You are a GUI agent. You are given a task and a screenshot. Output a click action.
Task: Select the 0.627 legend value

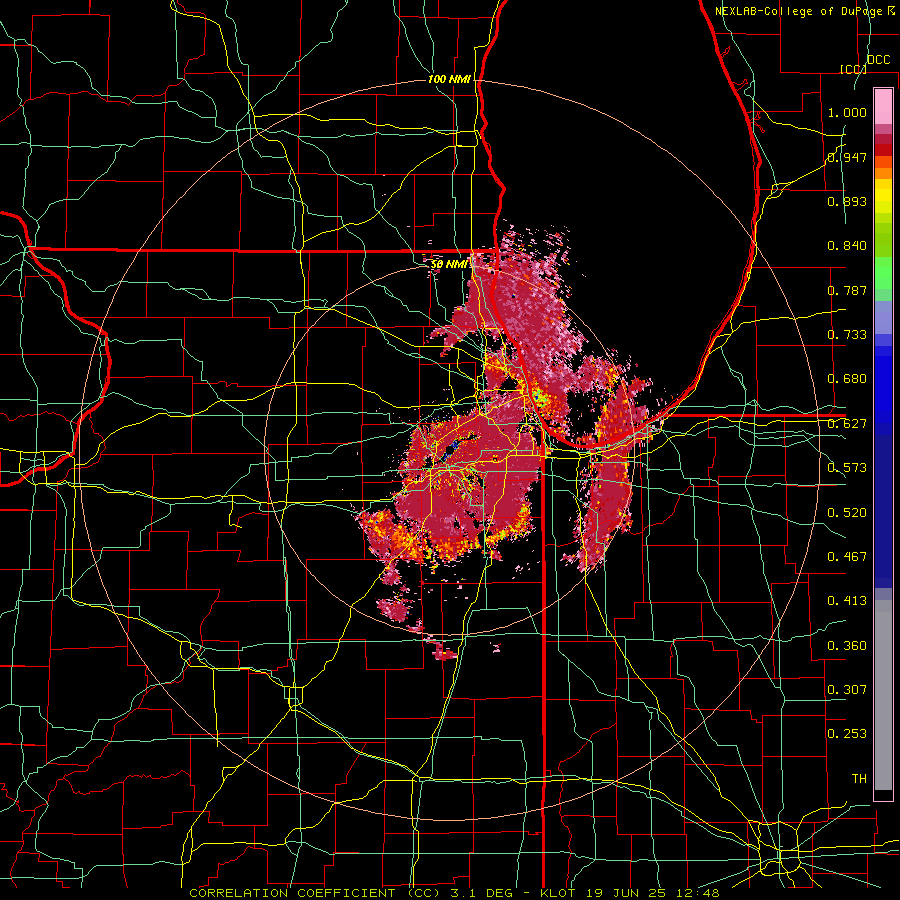(x=847, y=424)
